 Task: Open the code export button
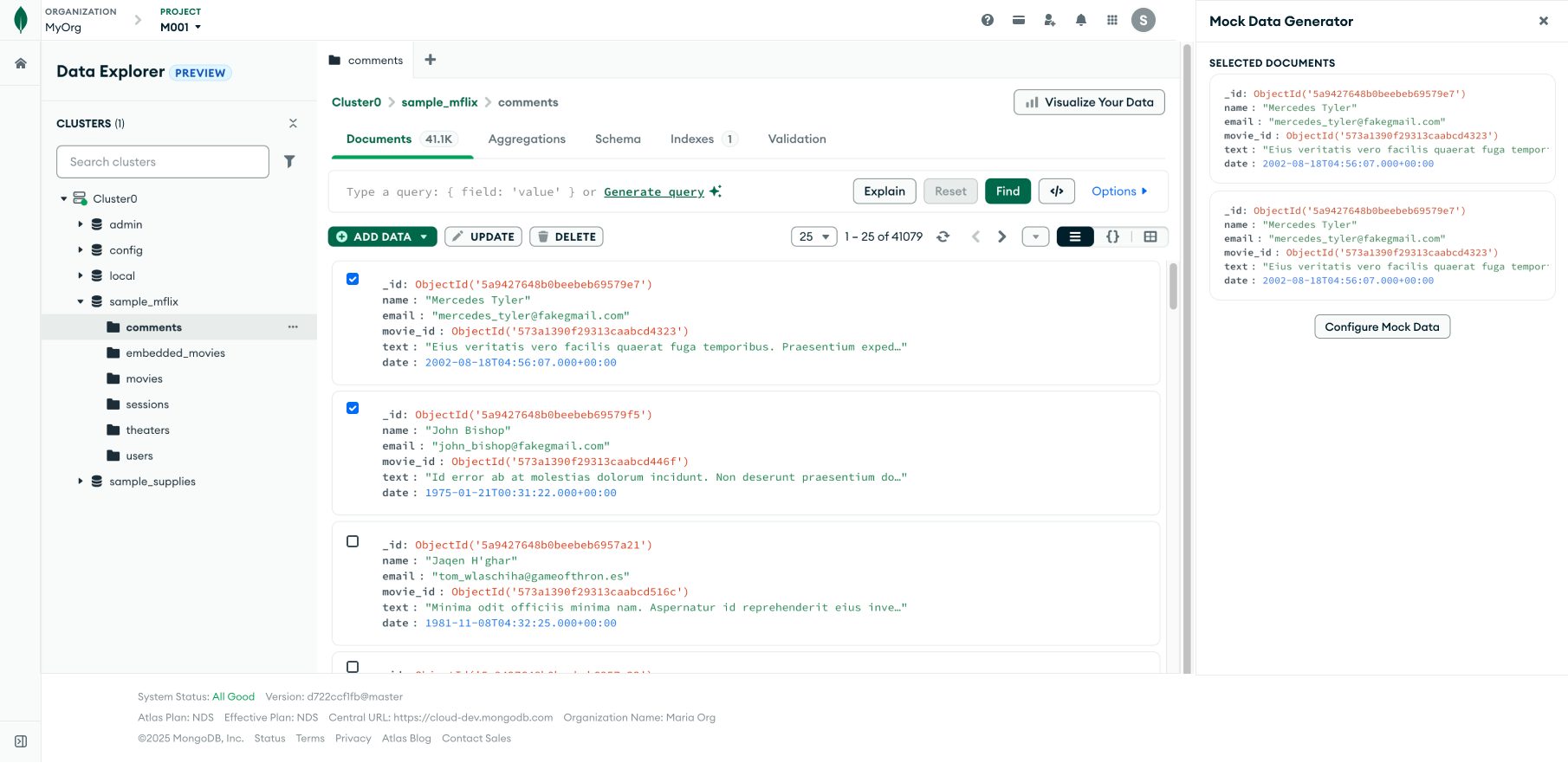[1057, 191]
